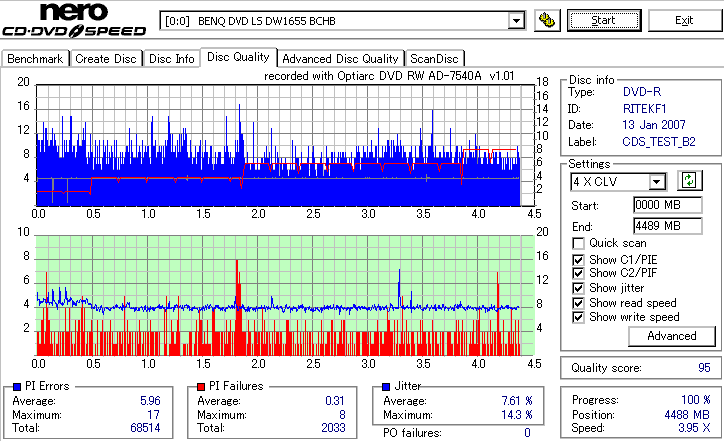724x441 pixels.
Task: Click the upper PI Errors graph
Action: tap(285, 145)
